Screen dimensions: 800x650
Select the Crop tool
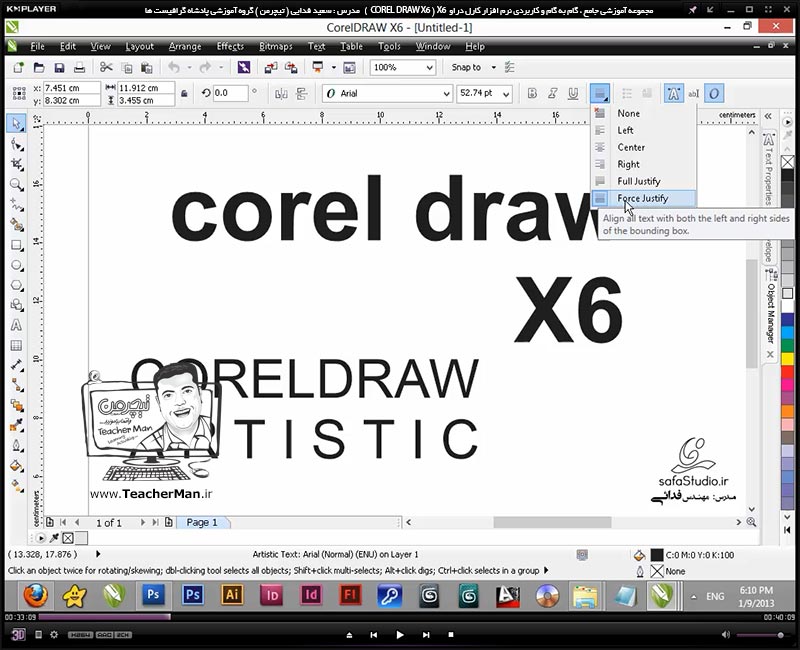tap(16, 164)
